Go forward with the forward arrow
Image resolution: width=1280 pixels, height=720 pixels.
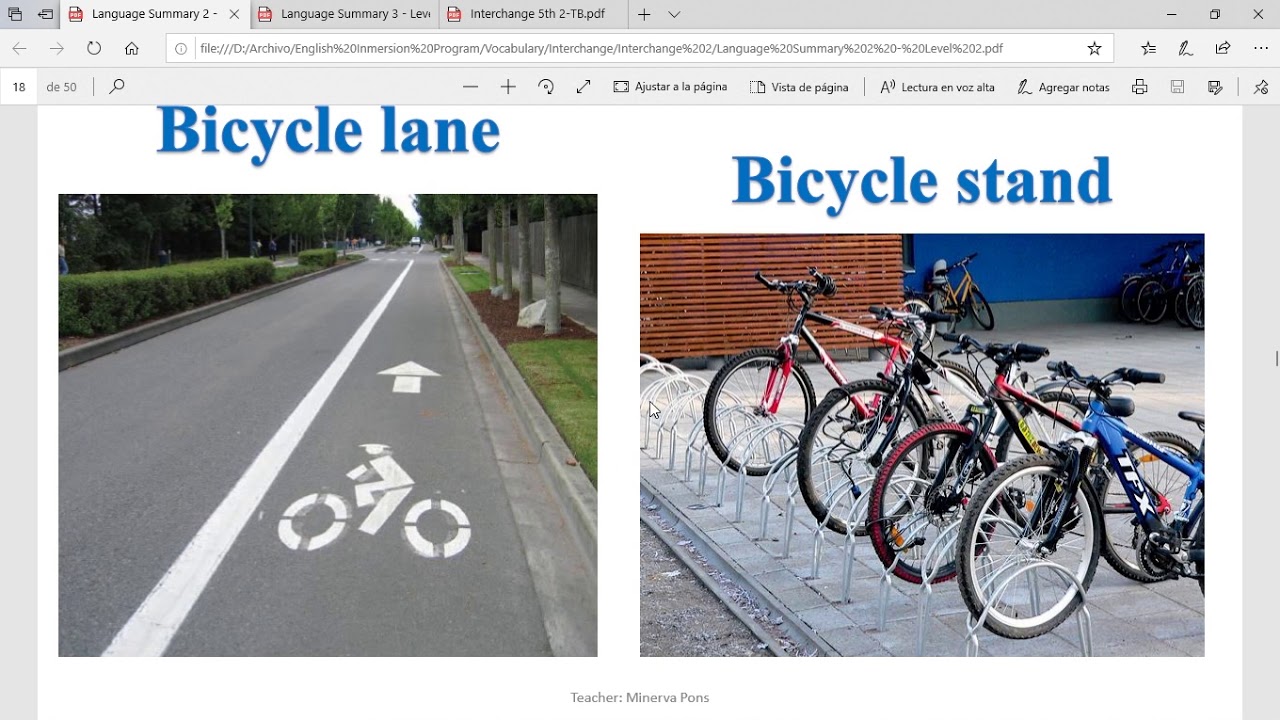[57, 48]
